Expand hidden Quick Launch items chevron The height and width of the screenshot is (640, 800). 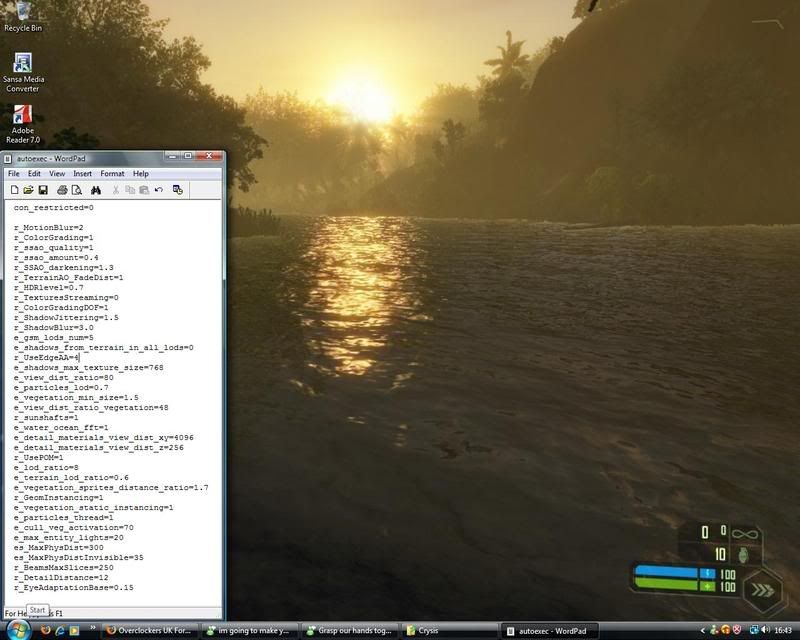tap(93, 628)
